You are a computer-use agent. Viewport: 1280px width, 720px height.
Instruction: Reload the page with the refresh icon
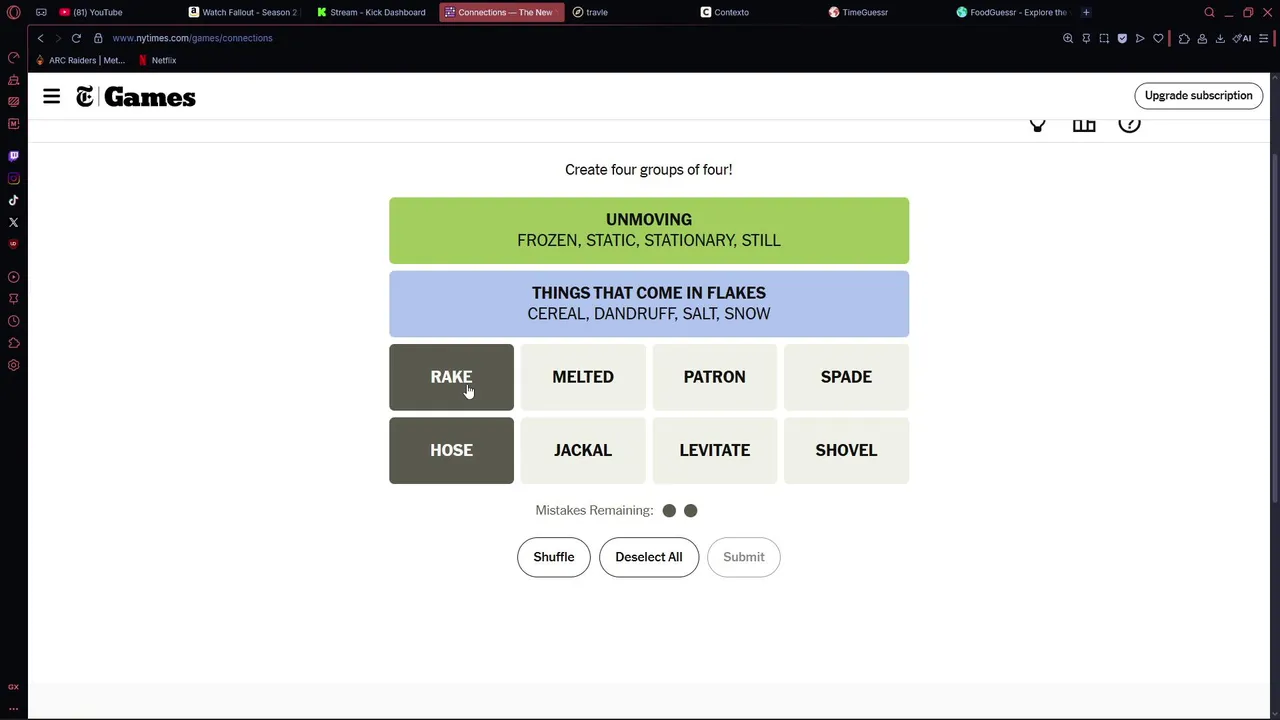click(x=76, y=38)
